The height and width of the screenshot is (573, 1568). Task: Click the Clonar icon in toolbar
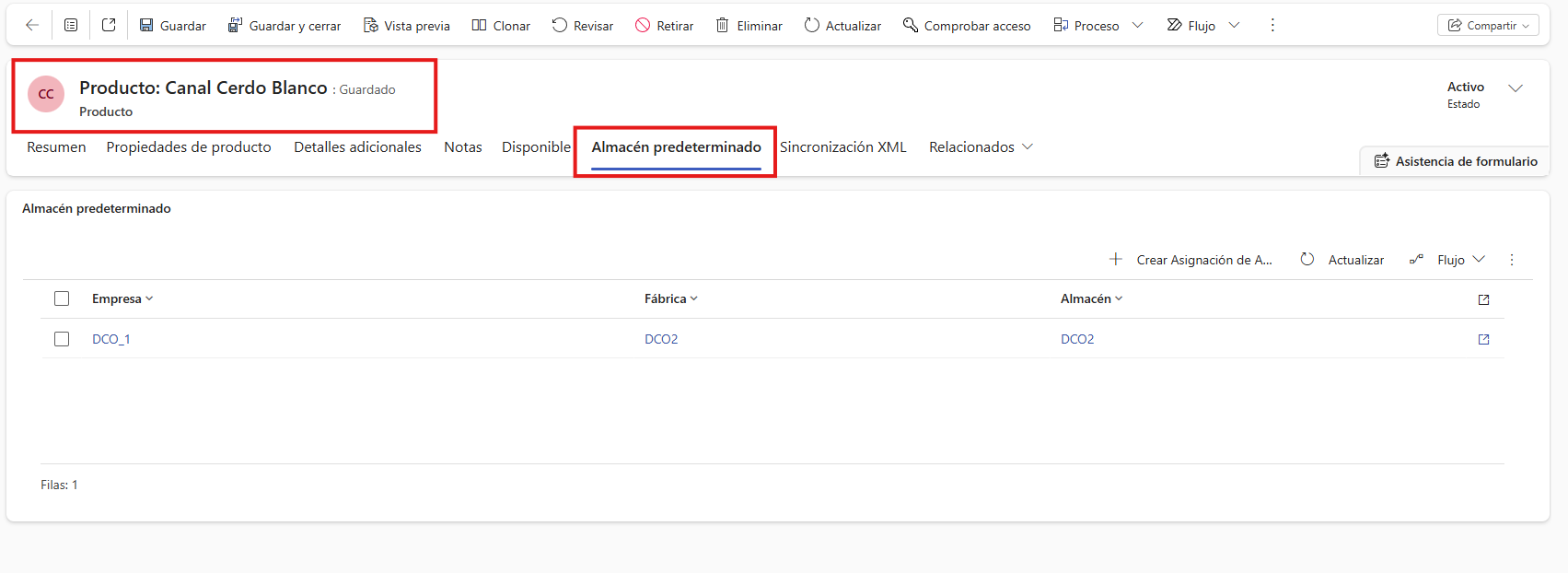click(479, 25)
